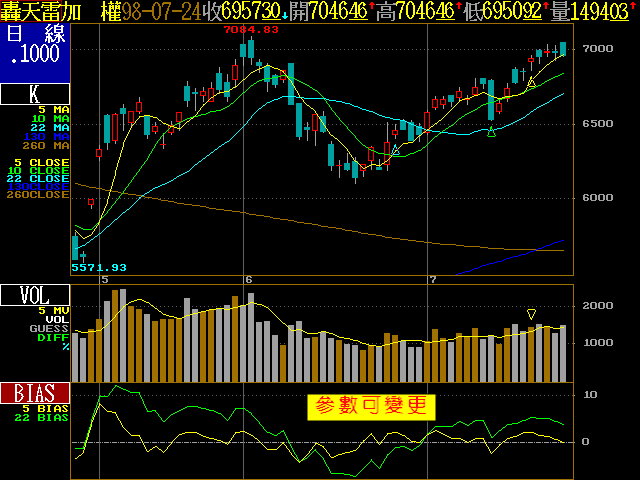Open the K indicator selector box

35,95
